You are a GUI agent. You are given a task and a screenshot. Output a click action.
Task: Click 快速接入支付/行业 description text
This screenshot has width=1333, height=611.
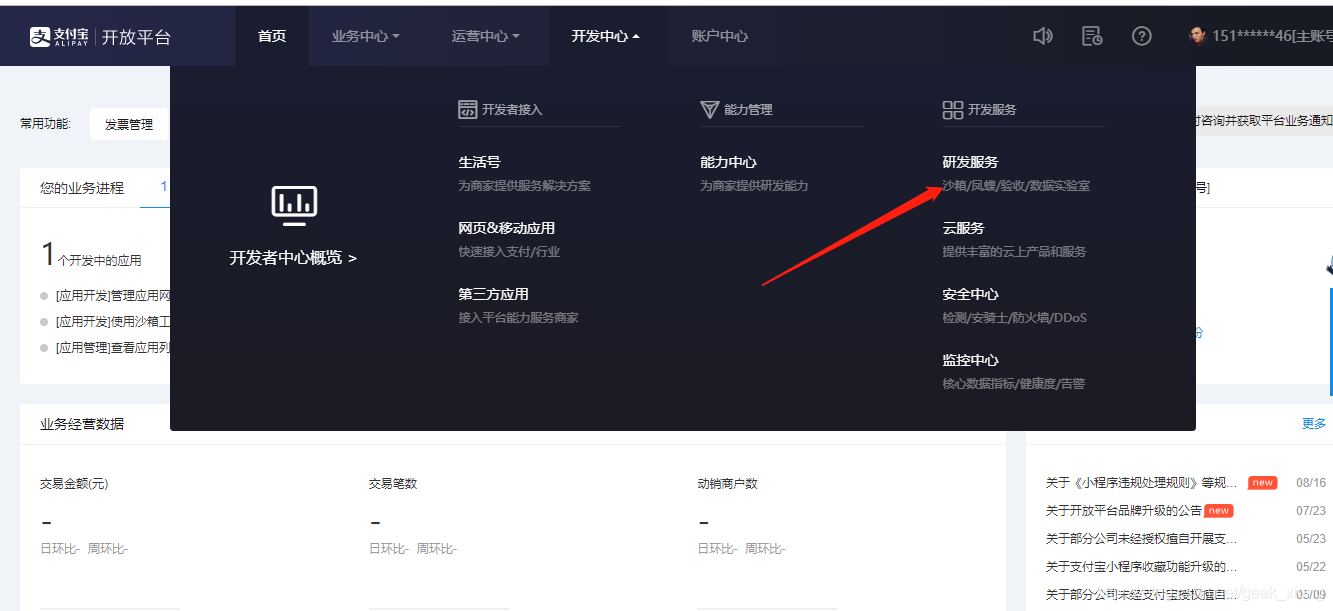(x=509, y=252)
